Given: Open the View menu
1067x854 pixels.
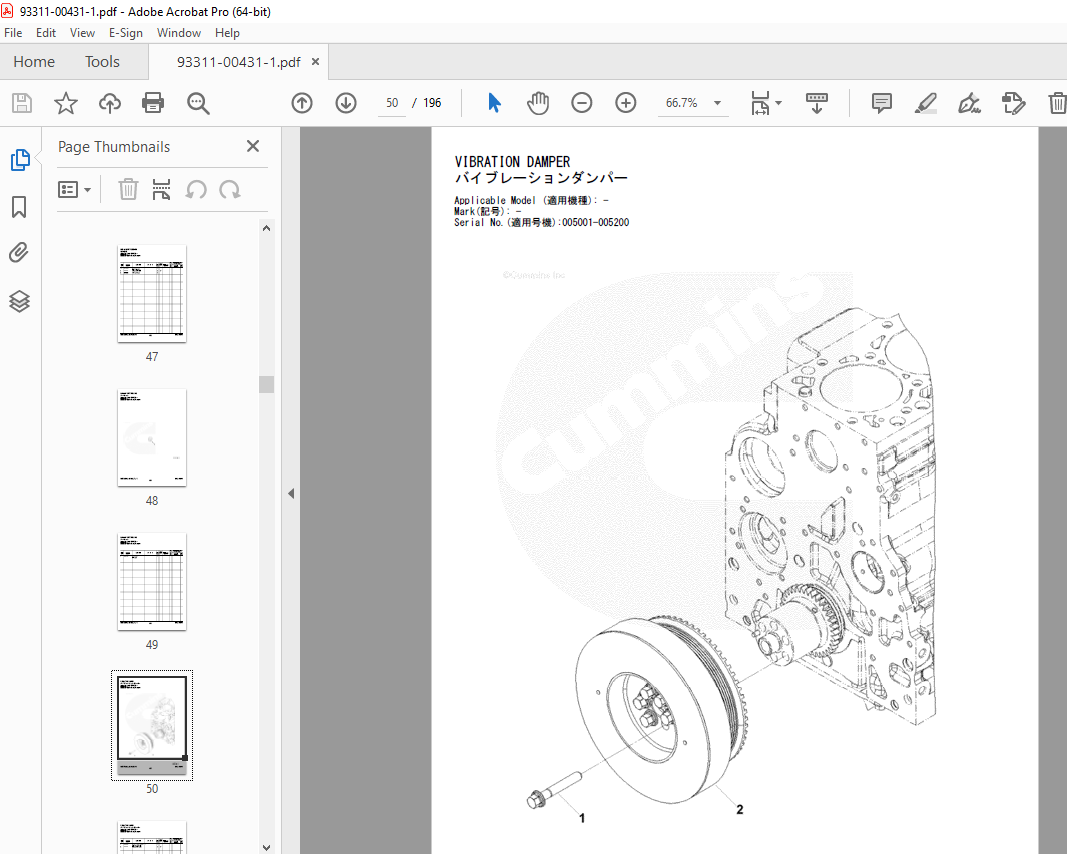Looking at the screenshot, I should coord(82,33).
